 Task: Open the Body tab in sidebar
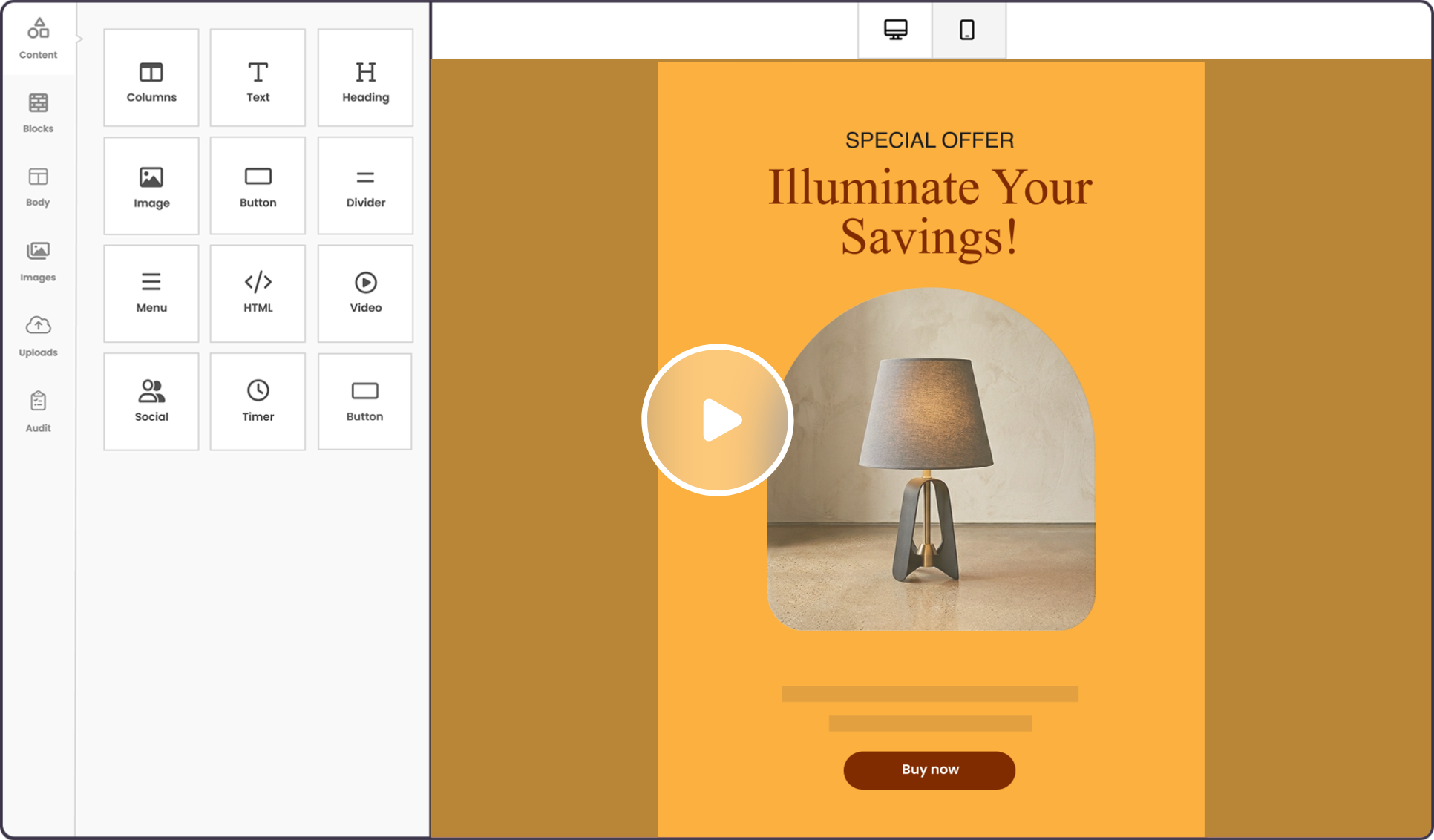click(x=38, y=187)
